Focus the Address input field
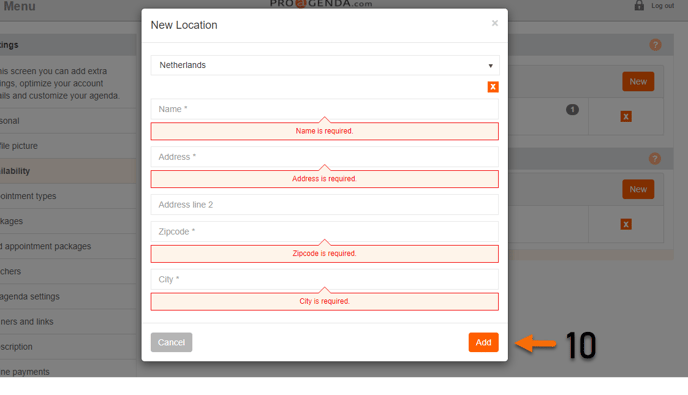Screen dimensions: 688x395 pyautogui.click(x=325, y=157)
